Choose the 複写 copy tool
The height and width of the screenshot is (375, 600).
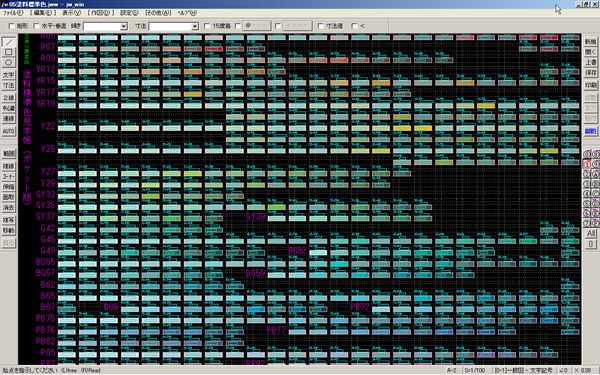coord(8,220)
